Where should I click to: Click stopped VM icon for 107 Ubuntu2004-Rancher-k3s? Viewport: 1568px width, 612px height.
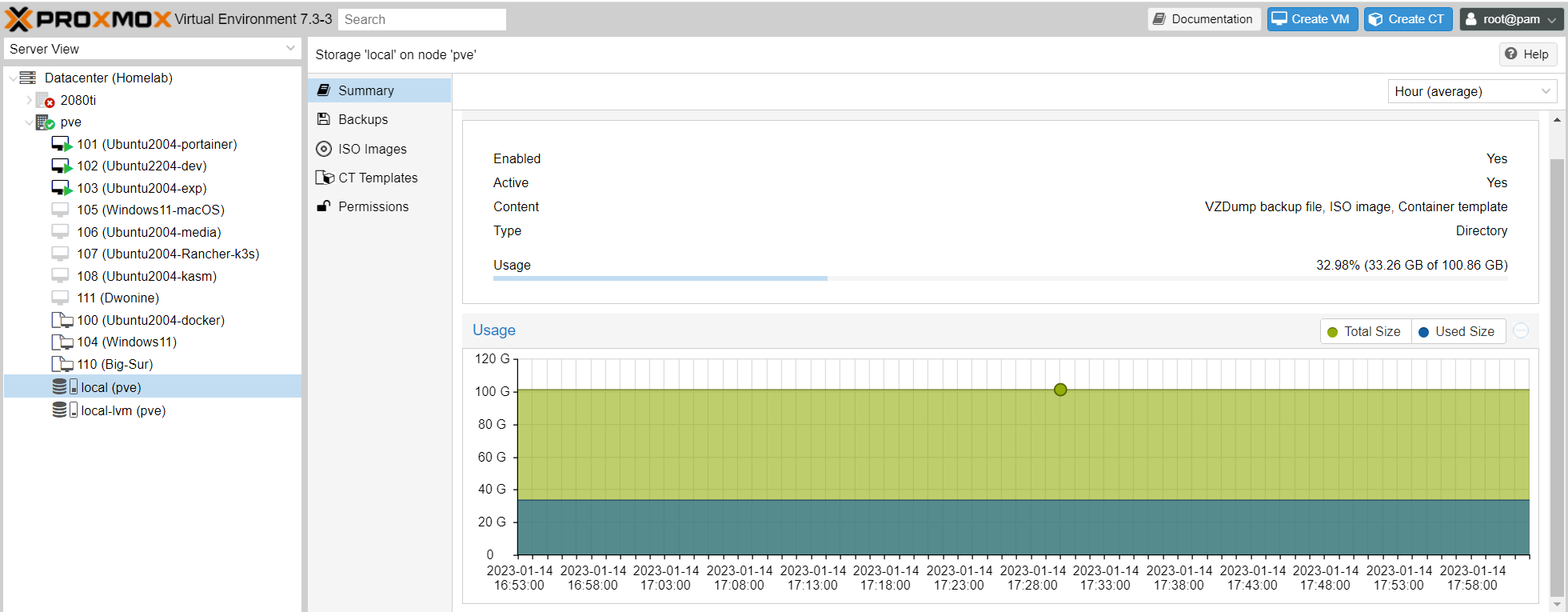point(60,254)
